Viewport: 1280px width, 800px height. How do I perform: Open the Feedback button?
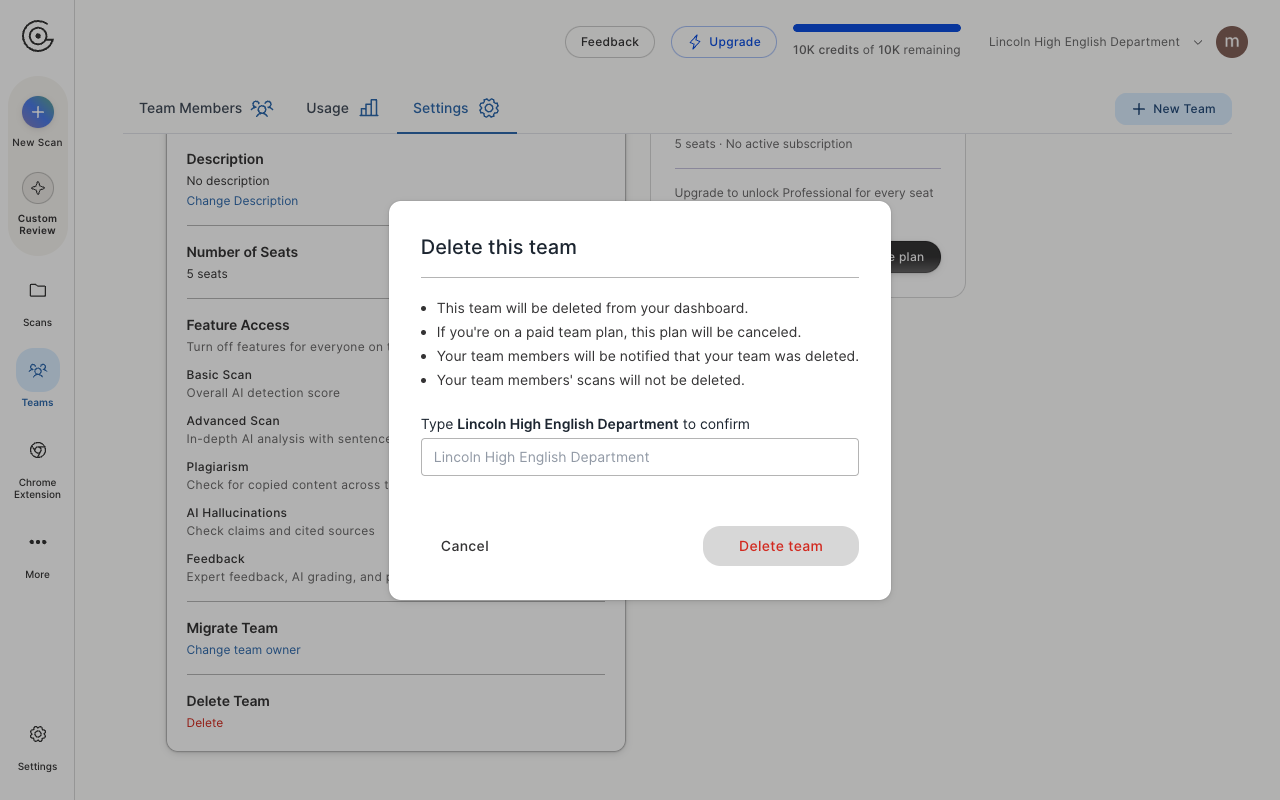tap(610, 42)
